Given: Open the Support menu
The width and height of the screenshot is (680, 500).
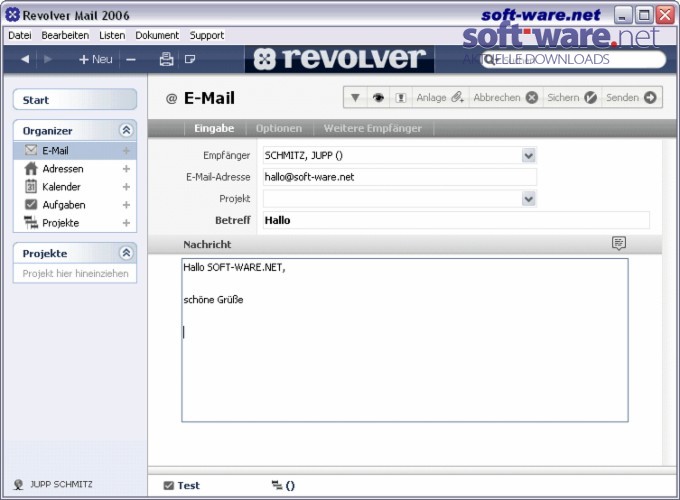Looking at the screenshot, I should (x=206, y=35).
